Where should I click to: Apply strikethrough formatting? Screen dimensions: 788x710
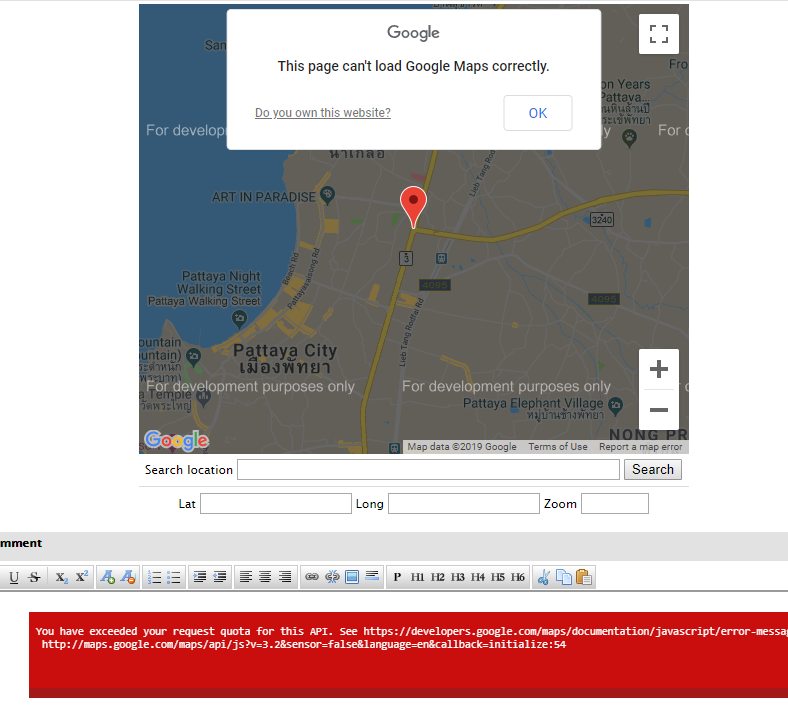pos(34,577)
